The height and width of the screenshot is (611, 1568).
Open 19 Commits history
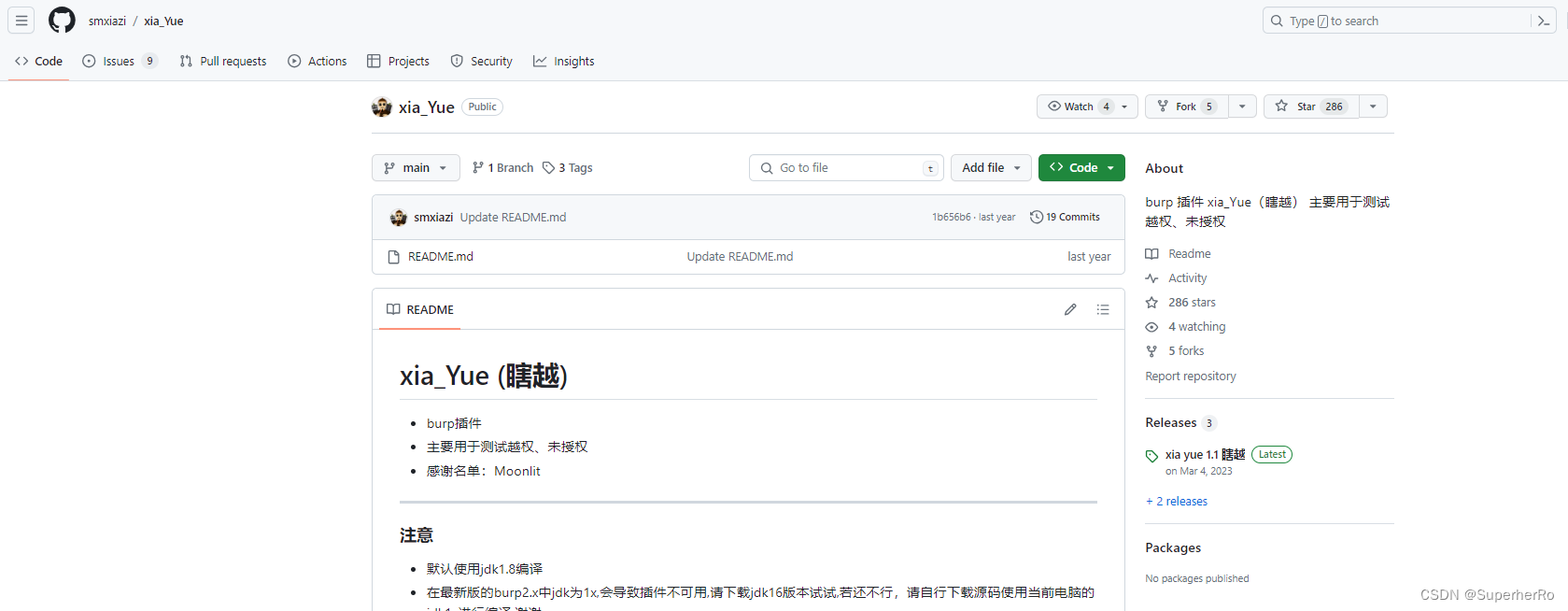[x=1065, y=217]
